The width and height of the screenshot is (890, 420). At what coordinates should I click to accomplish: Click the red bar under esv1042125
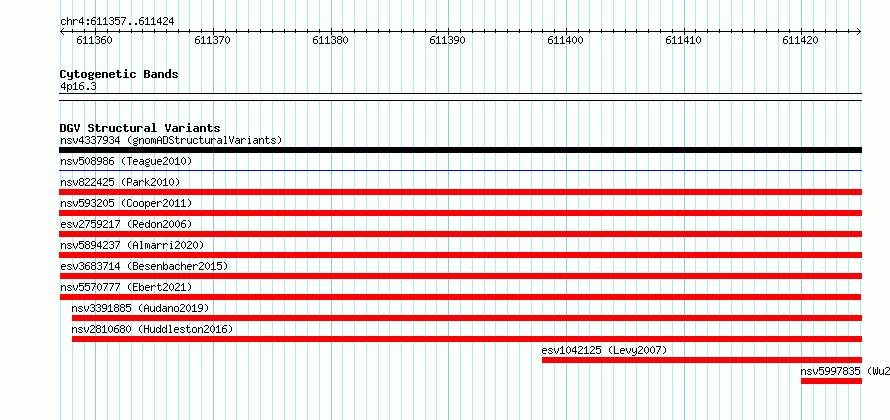(702, 360)
